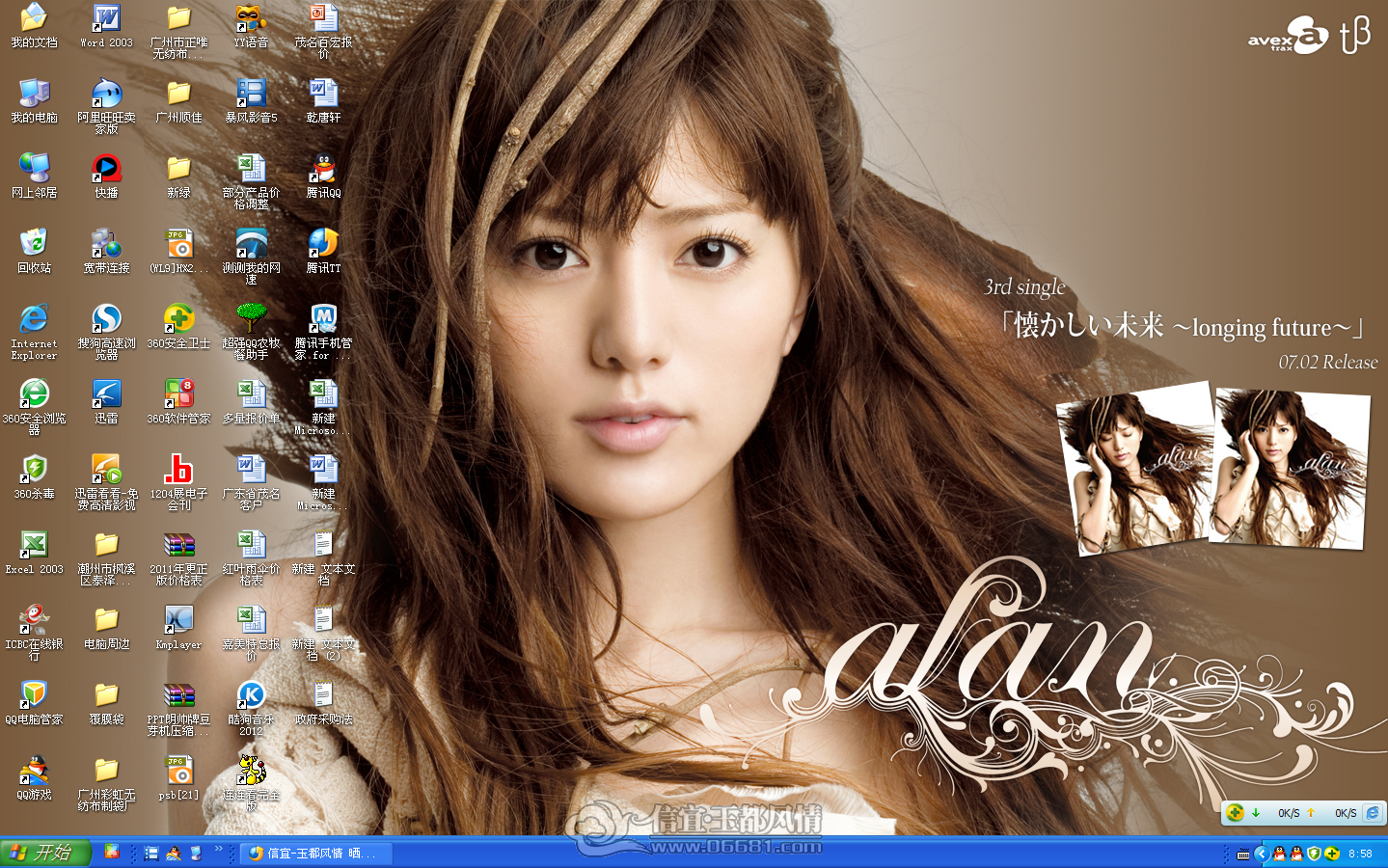
Task: Launch Excel 2003 from the desktop
Action: [x=34, y=554]
